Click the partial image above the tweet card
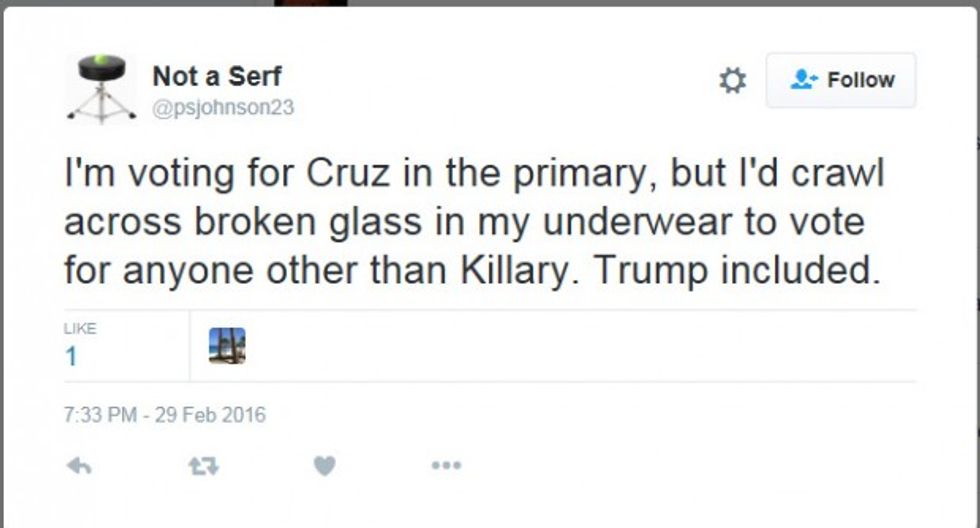This screenshot has height=528, width=980. coord(310,3)
